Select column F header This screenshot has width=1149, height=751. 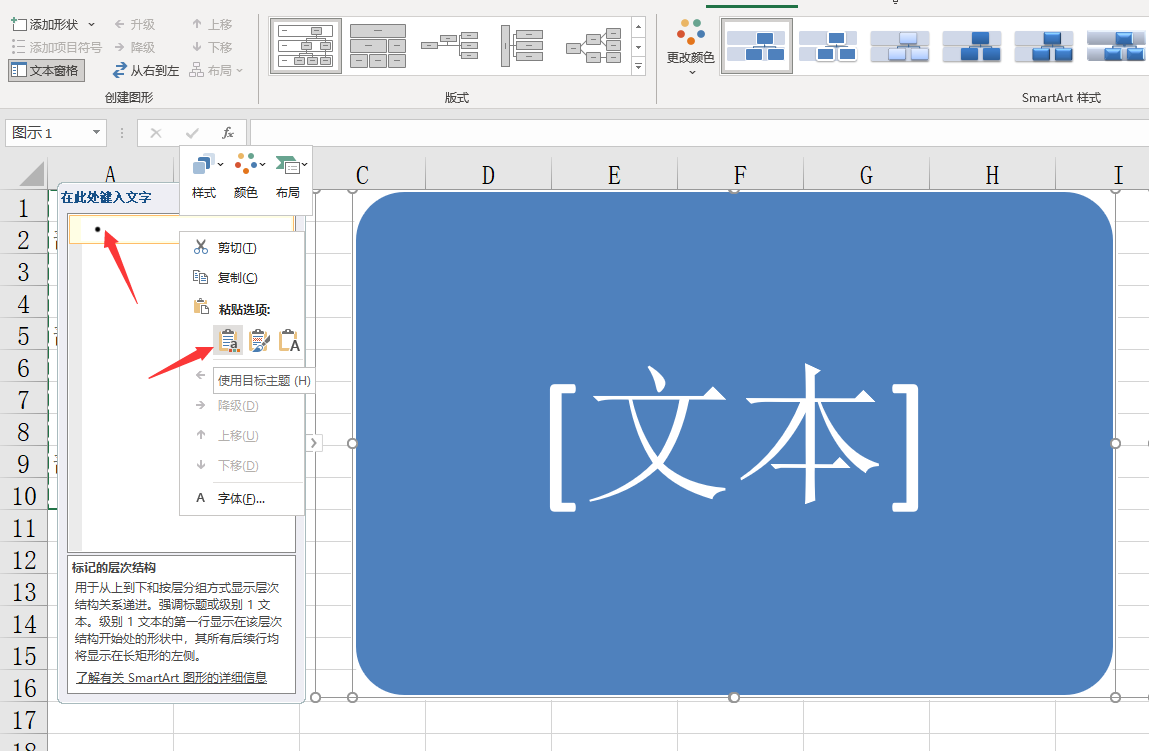(x=740, y=175)
